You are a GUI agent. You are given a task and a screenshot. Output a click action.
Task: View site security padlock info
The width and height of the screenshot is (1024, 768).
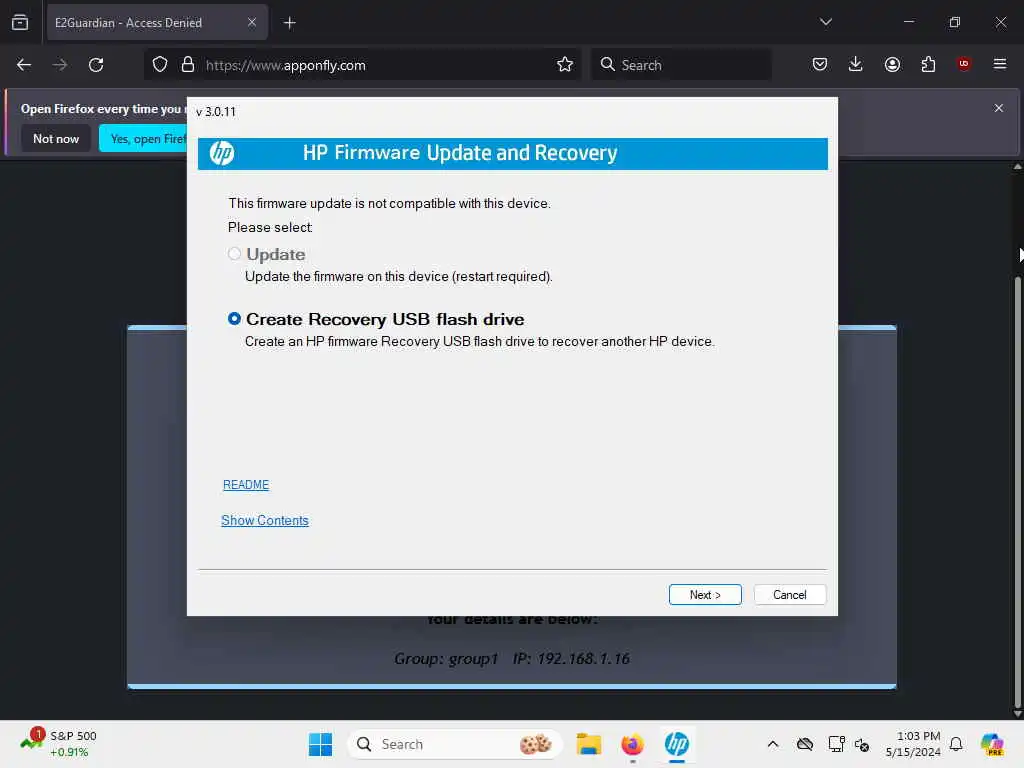(x=188, y=65)
